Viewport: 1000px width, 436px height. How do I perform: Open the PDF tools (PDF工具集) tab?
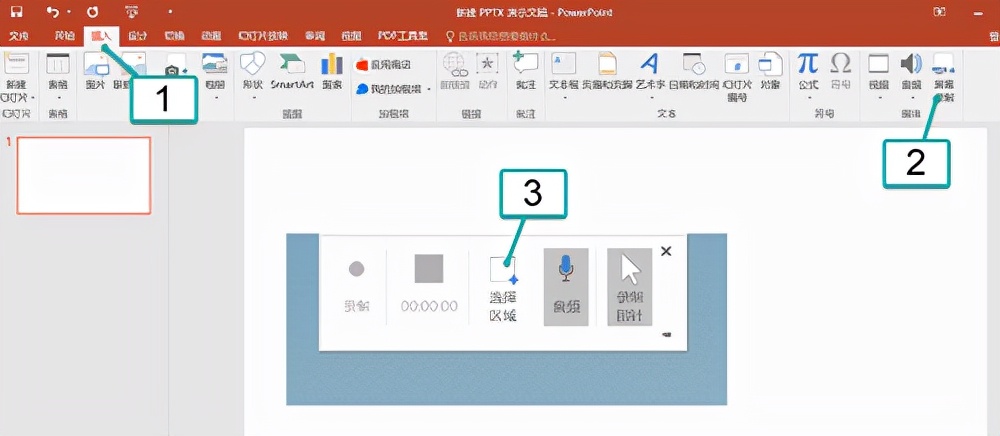[402, 36]
